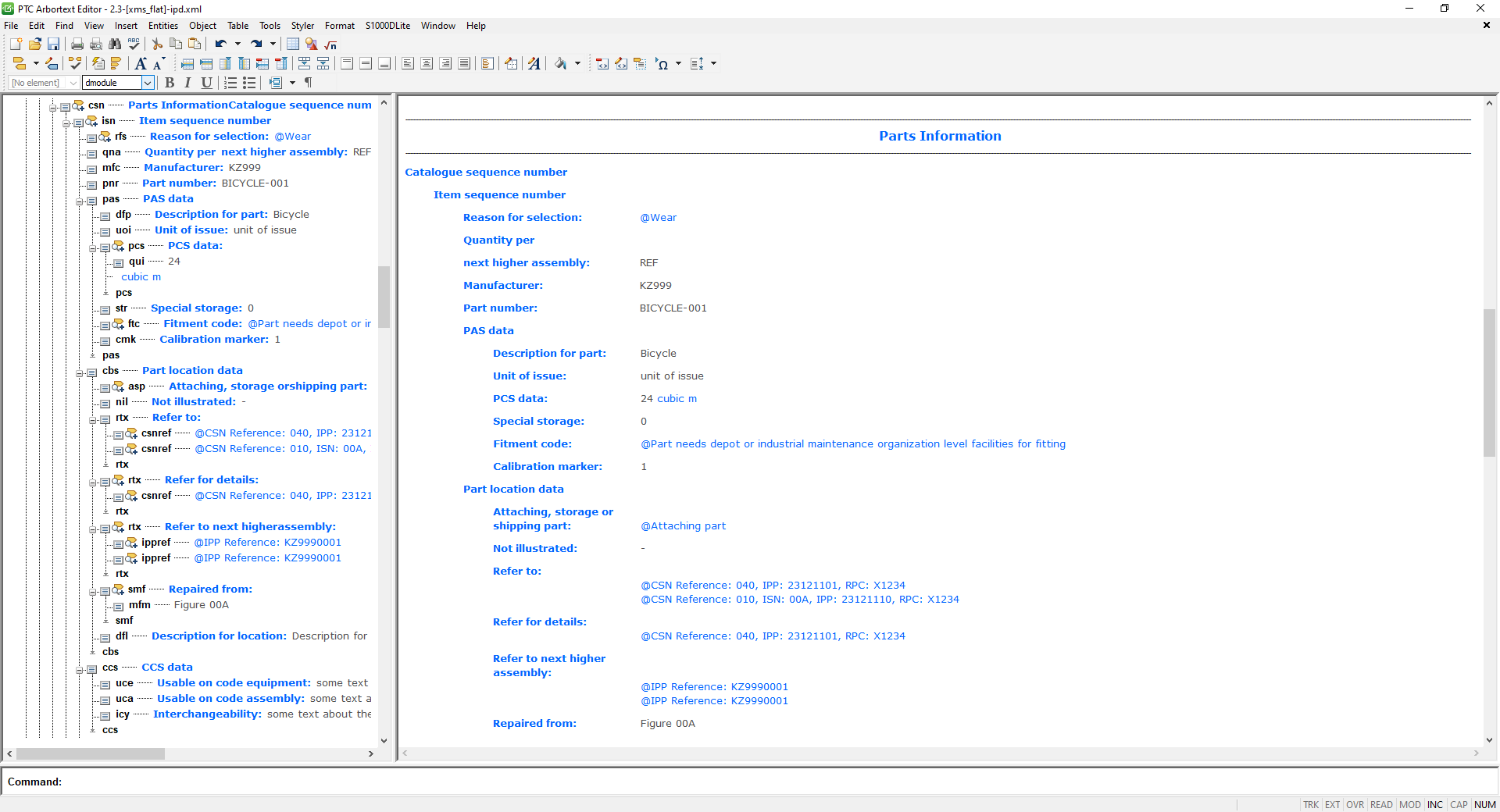1500x812 pixels.
Task: Toggle the numbered list formatting
Action: (230, 83)
